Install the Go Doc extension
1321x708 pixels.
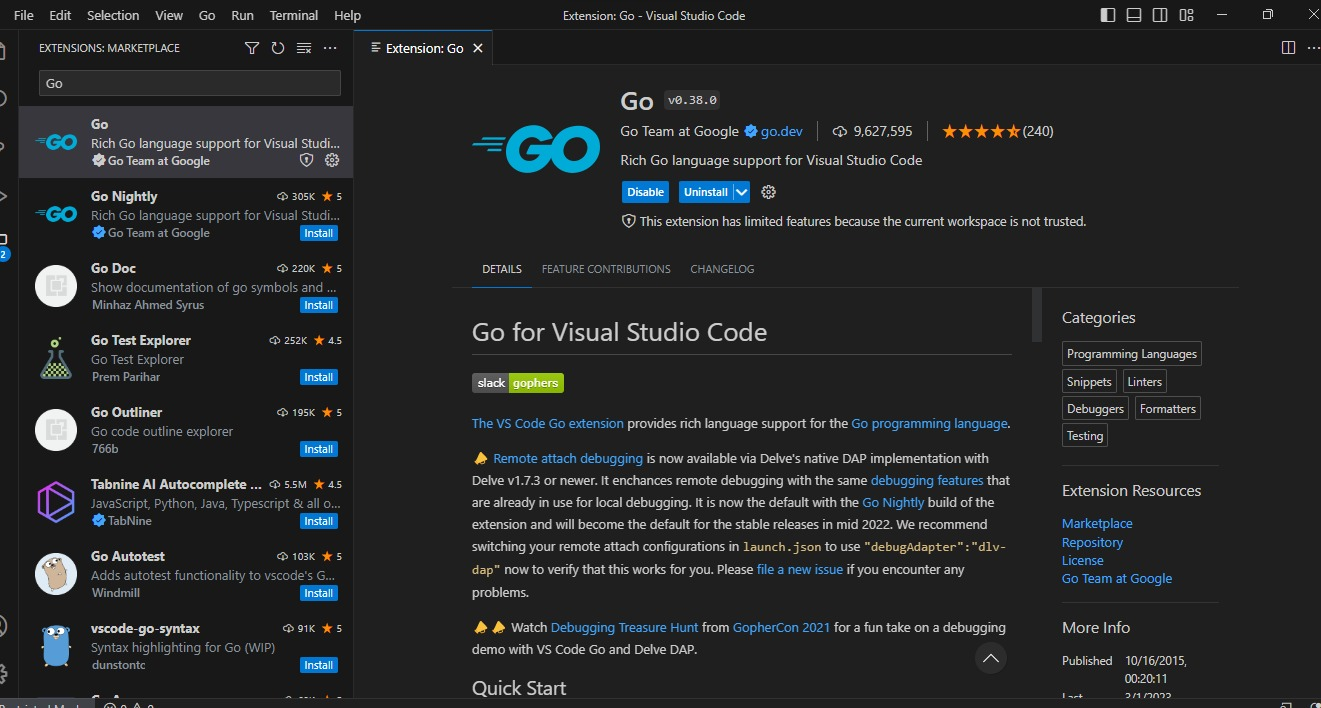pyautogui.click(x=319, y=305)
